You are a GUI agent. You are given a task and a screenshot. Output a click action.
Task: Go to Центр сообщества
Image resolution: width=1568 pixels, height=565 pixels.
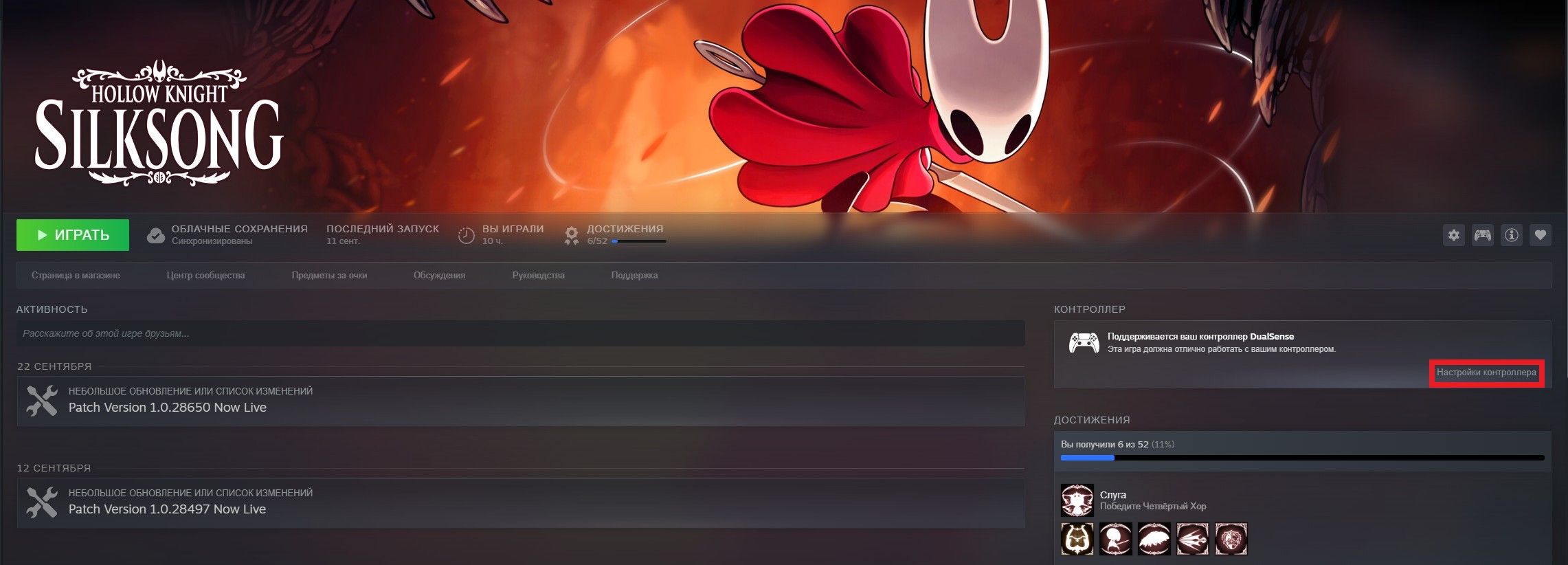[x=205, y=276]
